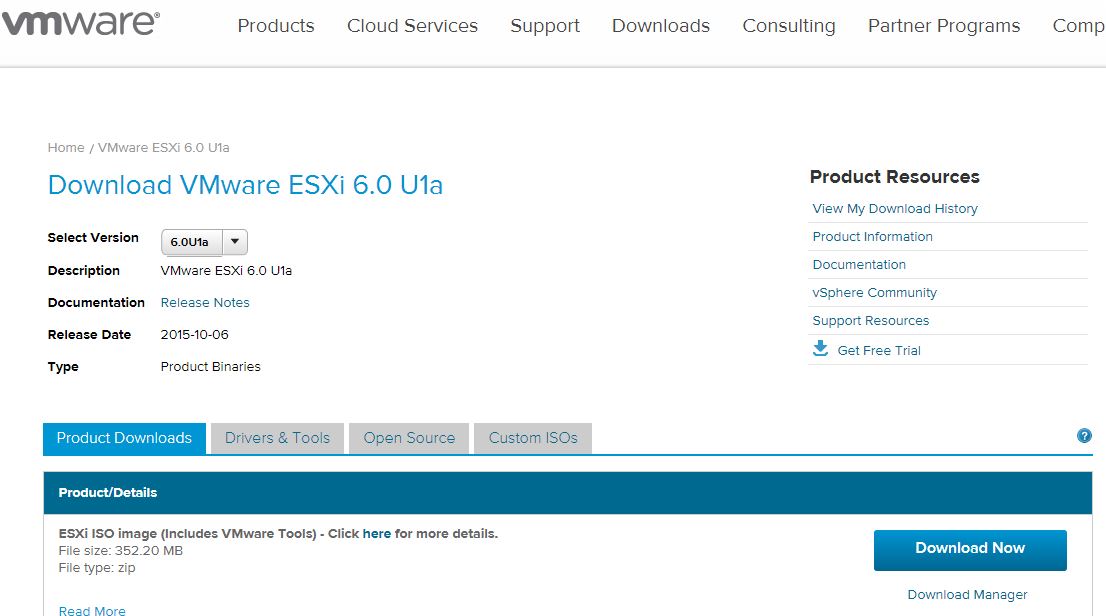Click the Home breadcrumb link
This screenshot has width=1106, height=616.
[66, 147]
